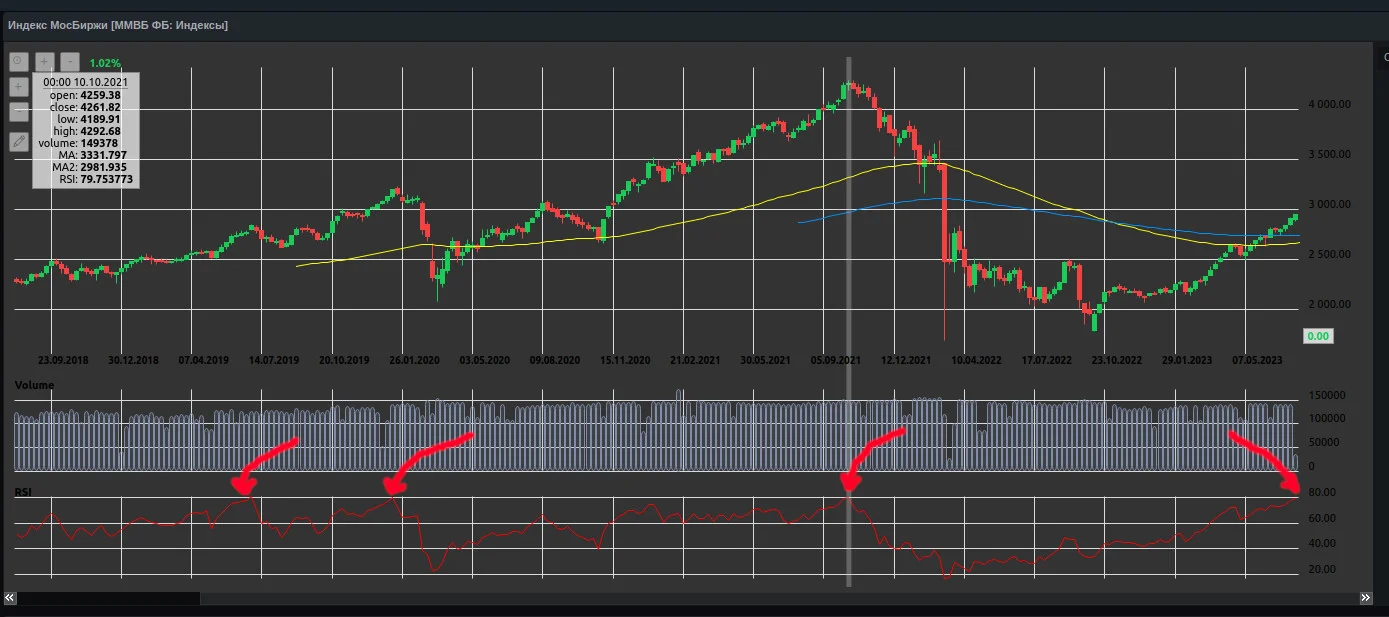Click the 30.12.2018 date label
Image resolution: width=1389 pixels, height=617 pixels.
pyautogui.click(x=134, y=359)
